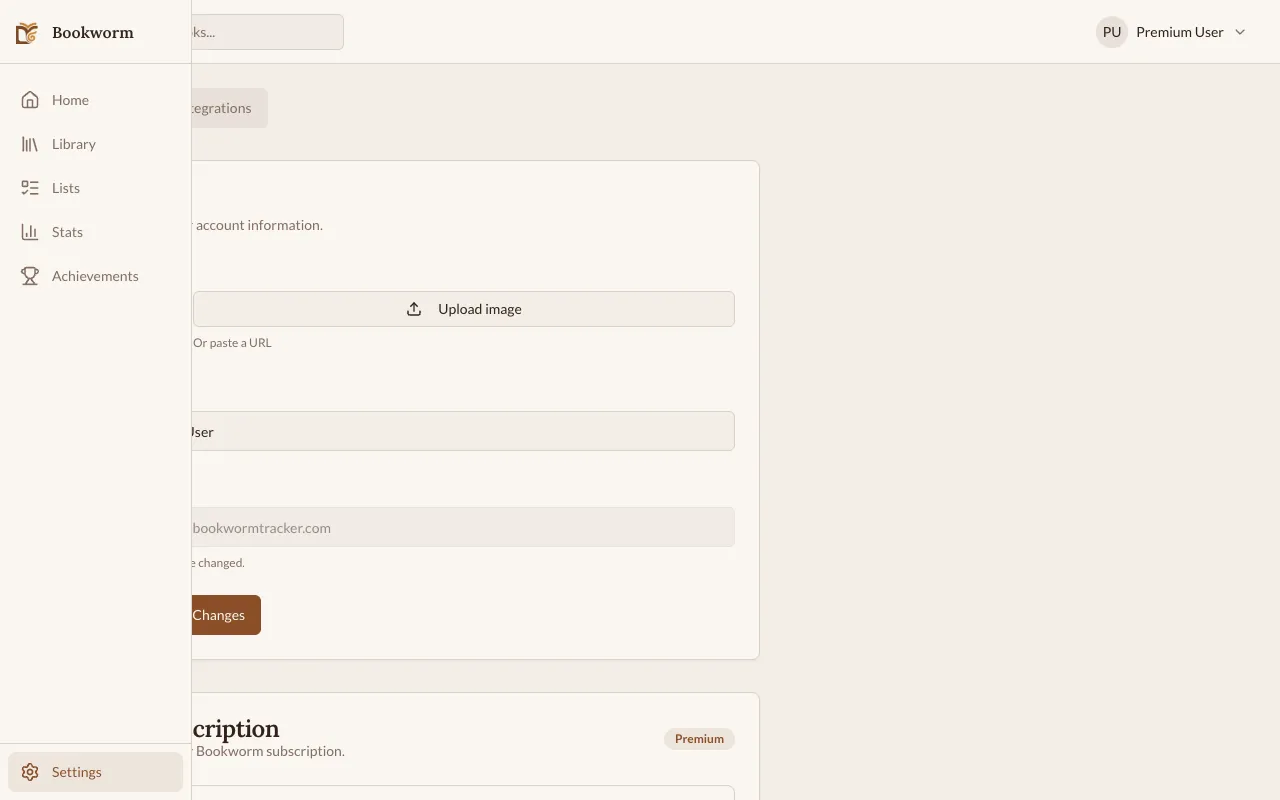Switch to the Integrations tab

(x=226, y=108)
